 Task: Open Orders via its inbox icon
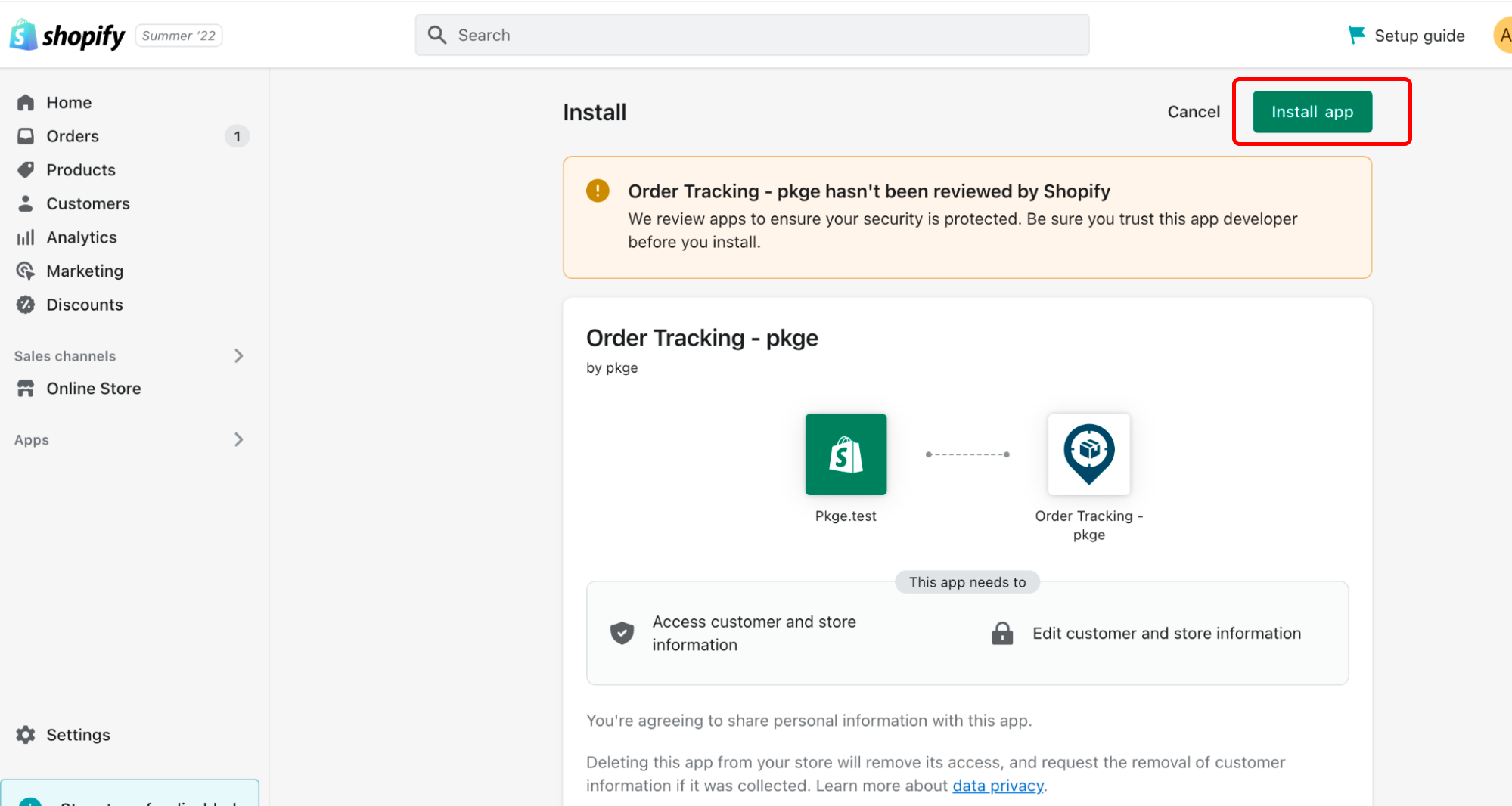point(26,136)
